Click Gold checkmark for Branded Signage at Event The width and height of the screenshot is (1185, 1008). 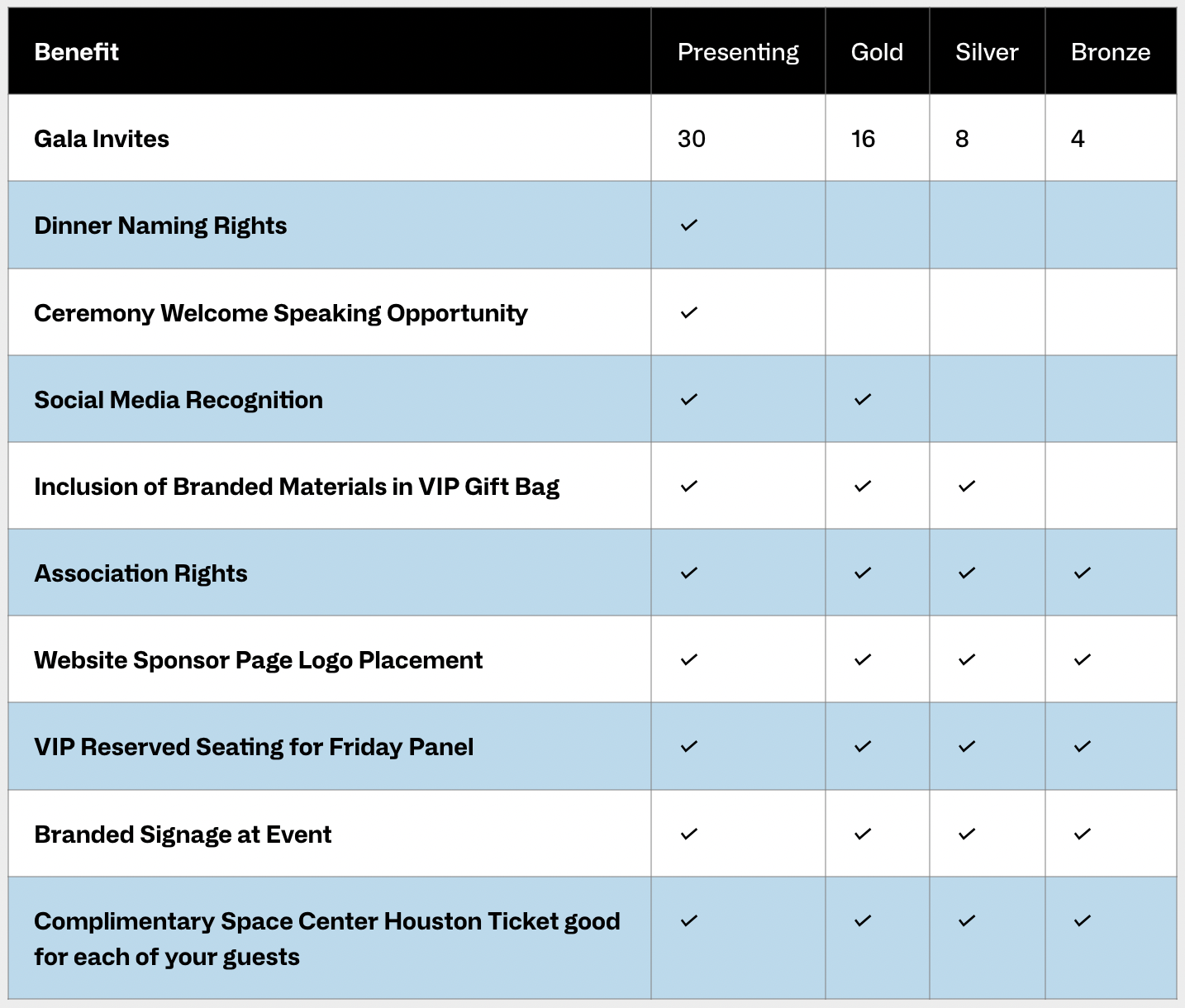coord(863,834)
